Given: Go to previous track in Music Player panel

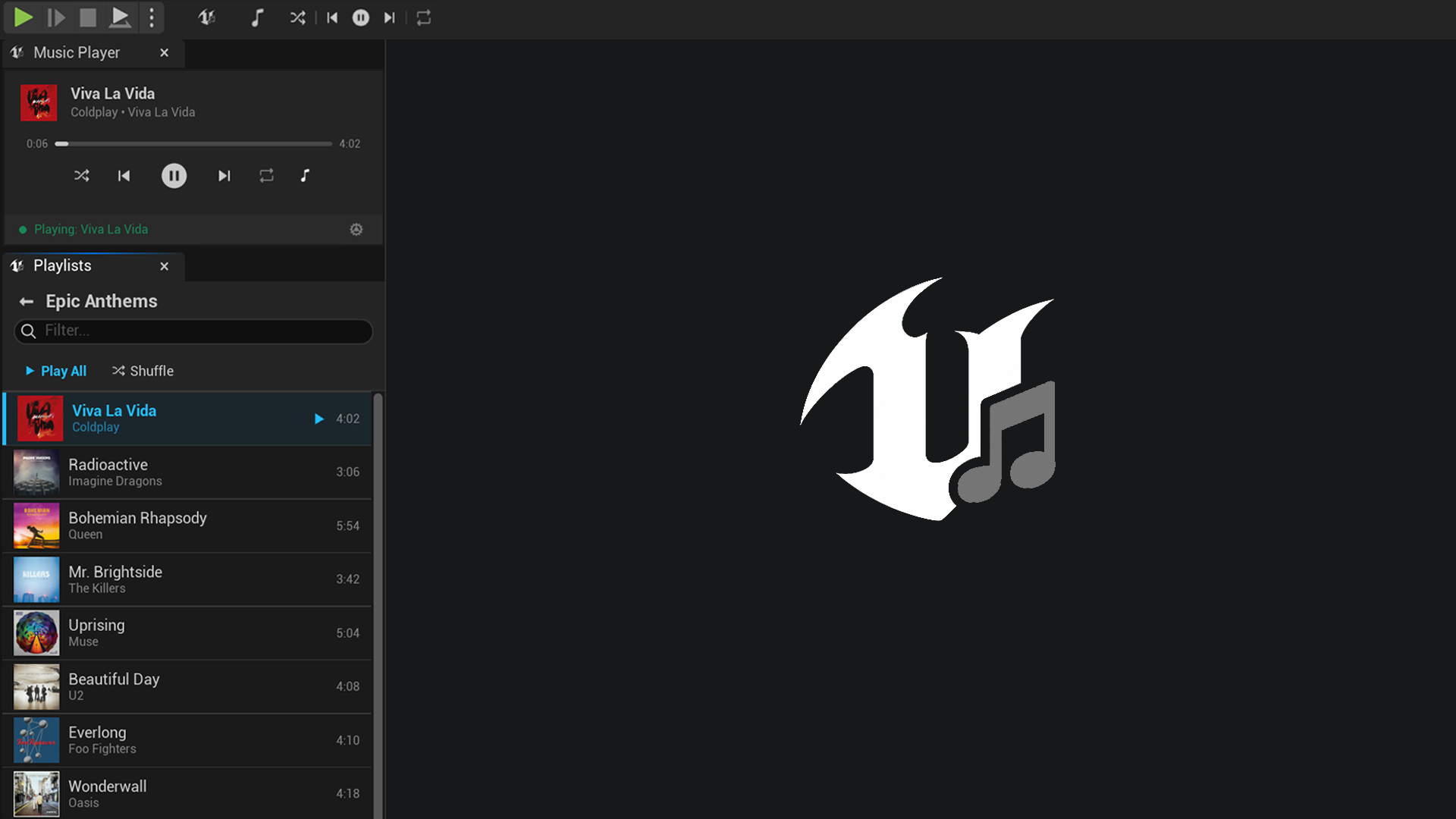Looking at the screenshot, I should 124,176.
